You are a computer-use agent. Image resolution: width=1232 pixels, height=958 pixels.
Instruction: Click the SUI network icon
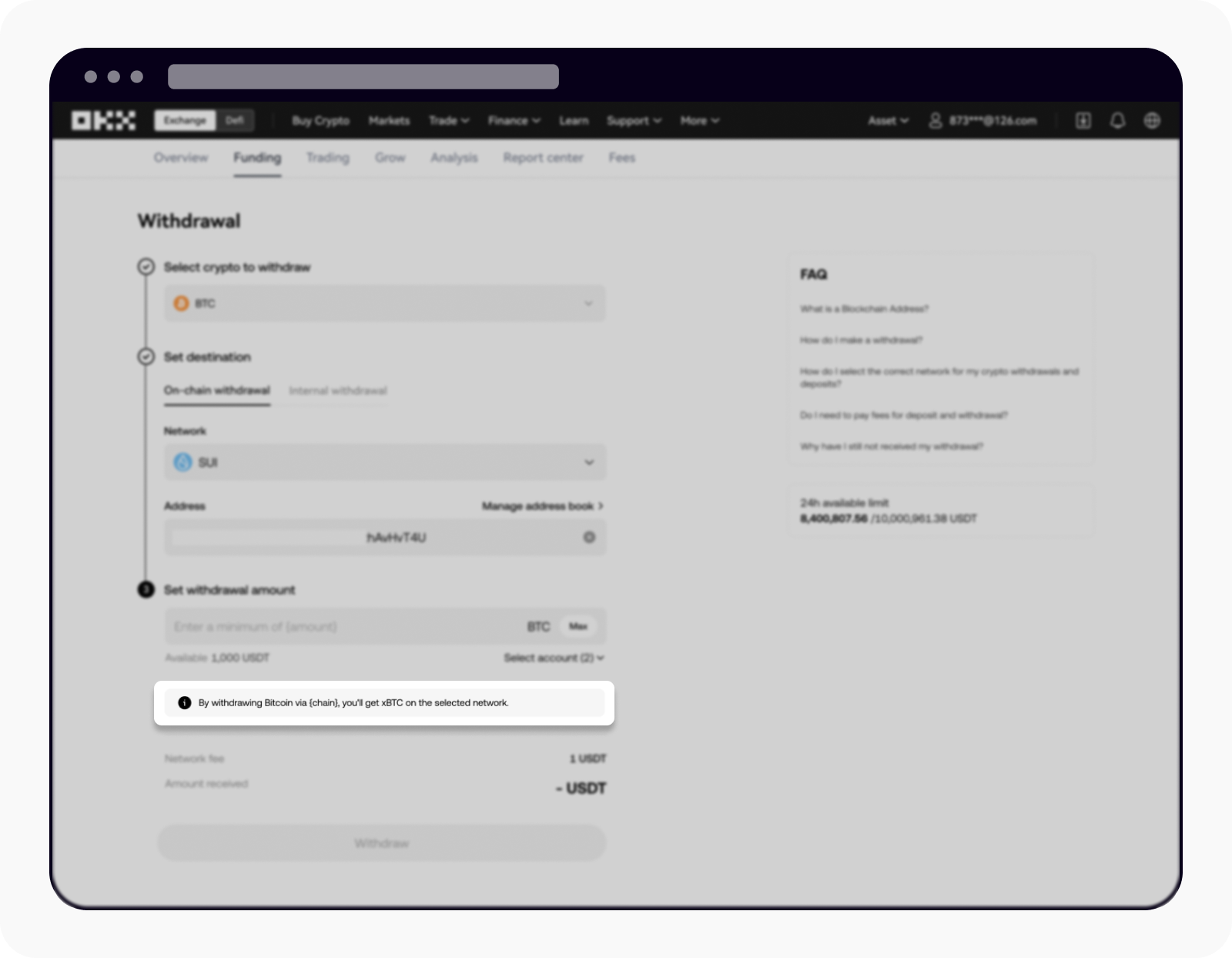coord(182,462)
